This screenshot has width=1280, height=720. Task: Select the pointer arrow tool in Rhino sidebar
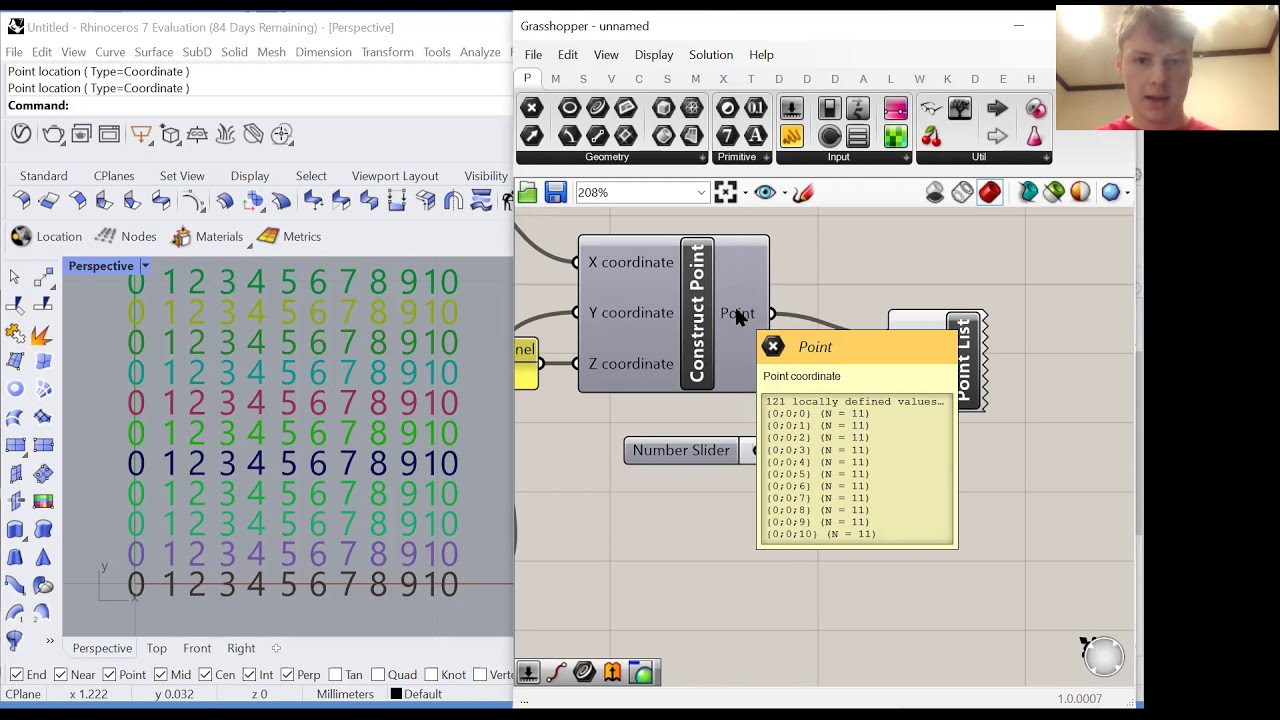15,277
